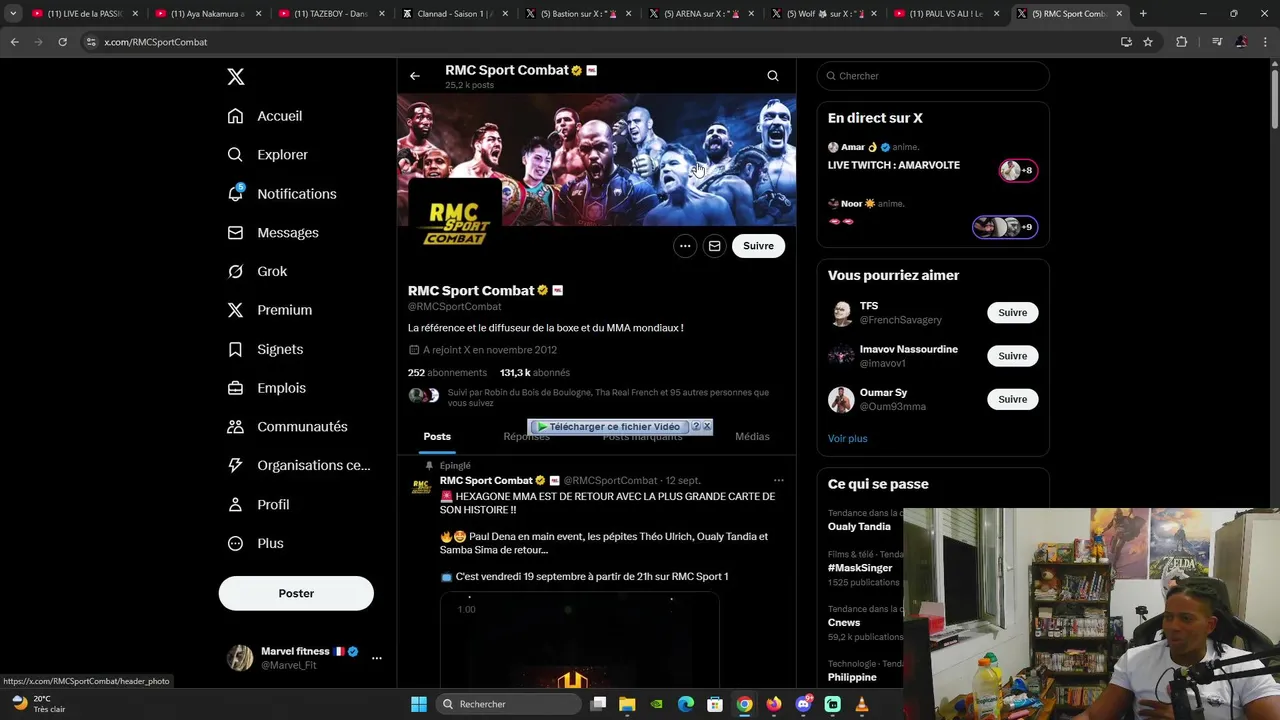Open Communautés in the sidebar

[x=287, y=427]
